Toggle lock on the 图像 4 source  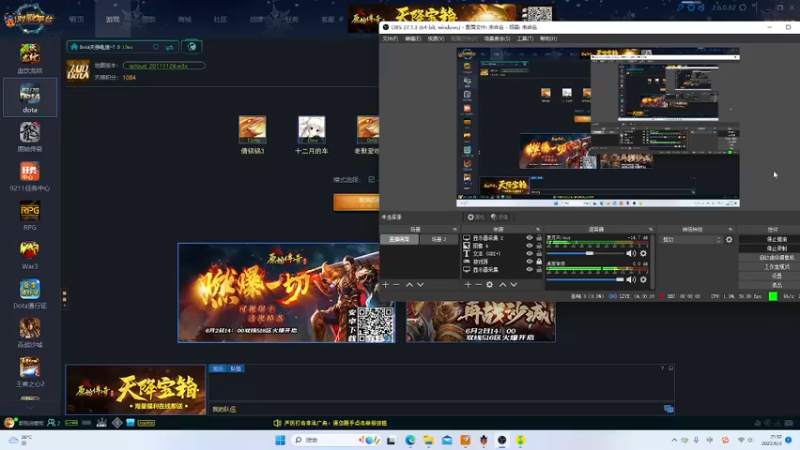539,245
